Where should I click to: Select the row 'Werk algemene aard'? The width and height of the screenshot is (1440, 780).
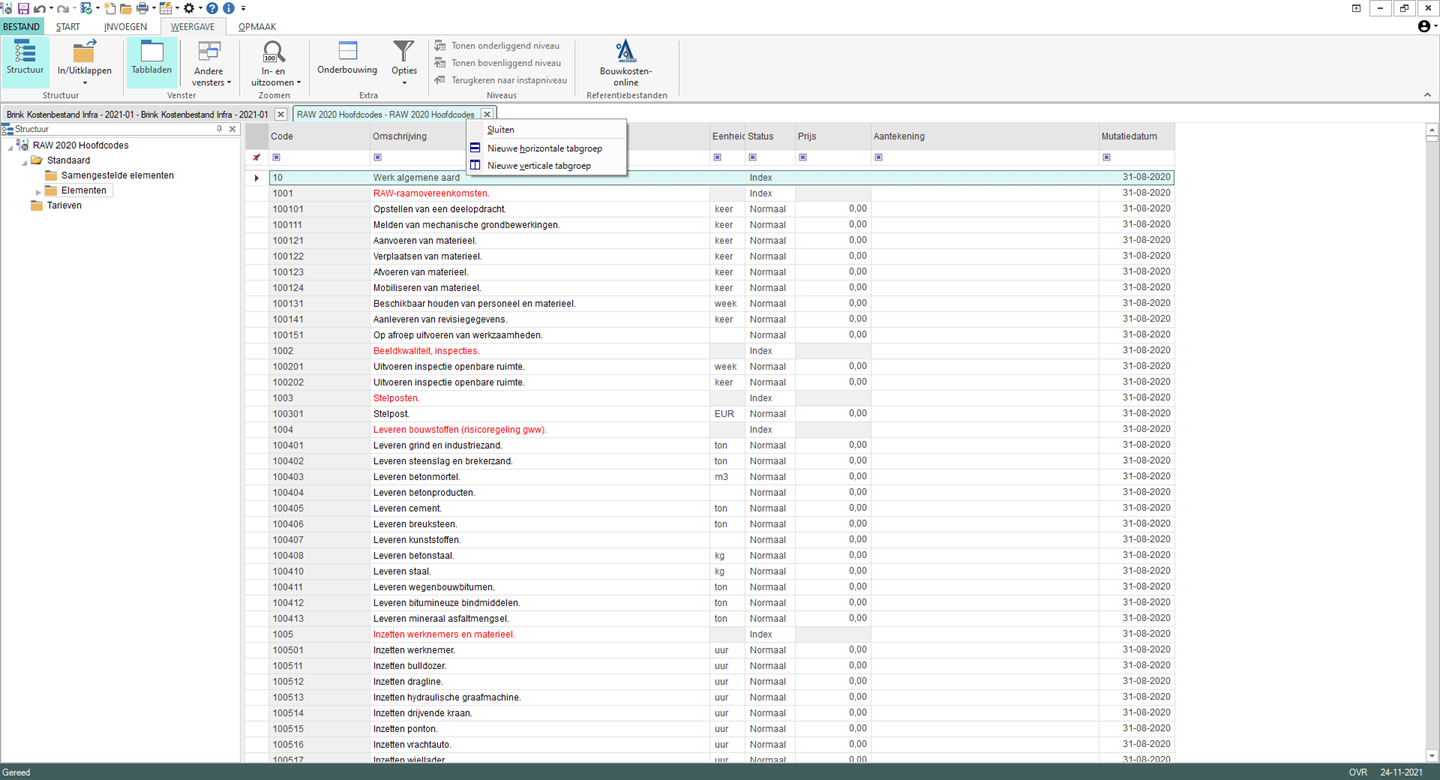tap(709, 177)
